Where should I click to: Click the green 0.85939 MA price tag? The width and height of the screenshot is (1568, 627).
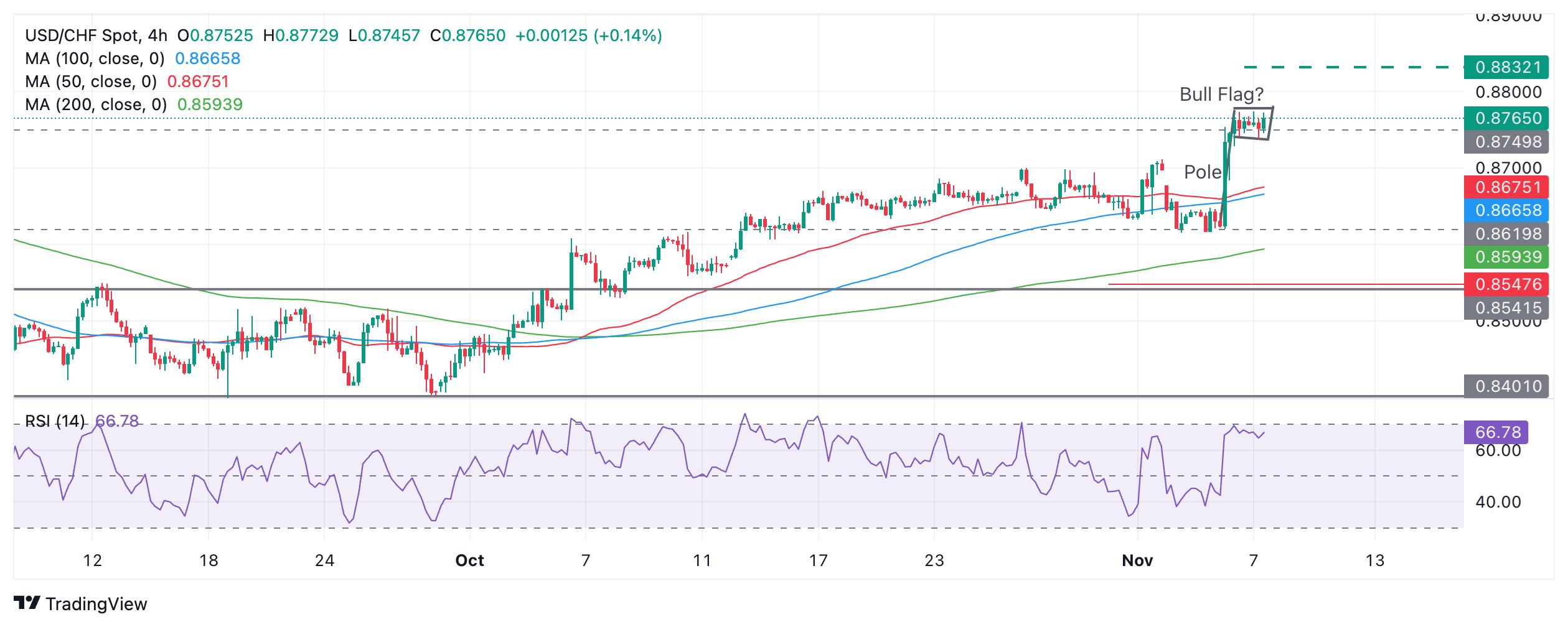[1506, 257]
